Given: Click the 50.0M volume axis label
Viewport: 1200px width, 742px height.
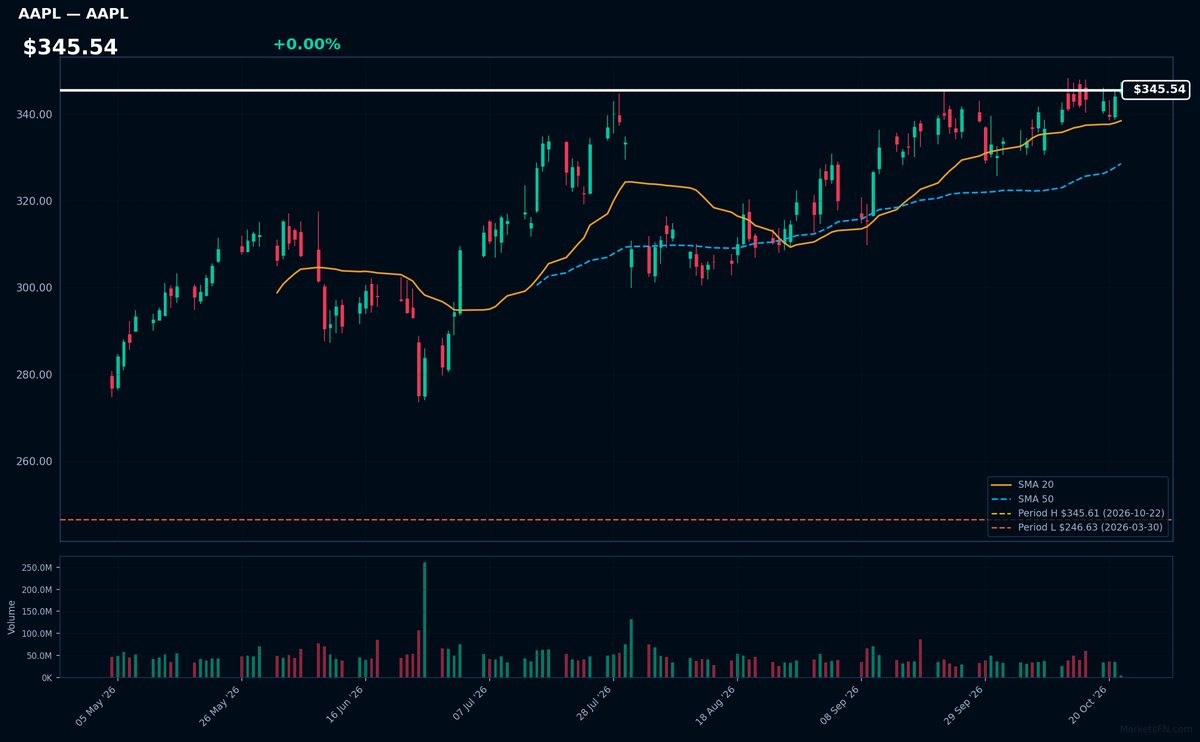Looking at the screenshot, I should pyautogui.click(x=41, y=656).
